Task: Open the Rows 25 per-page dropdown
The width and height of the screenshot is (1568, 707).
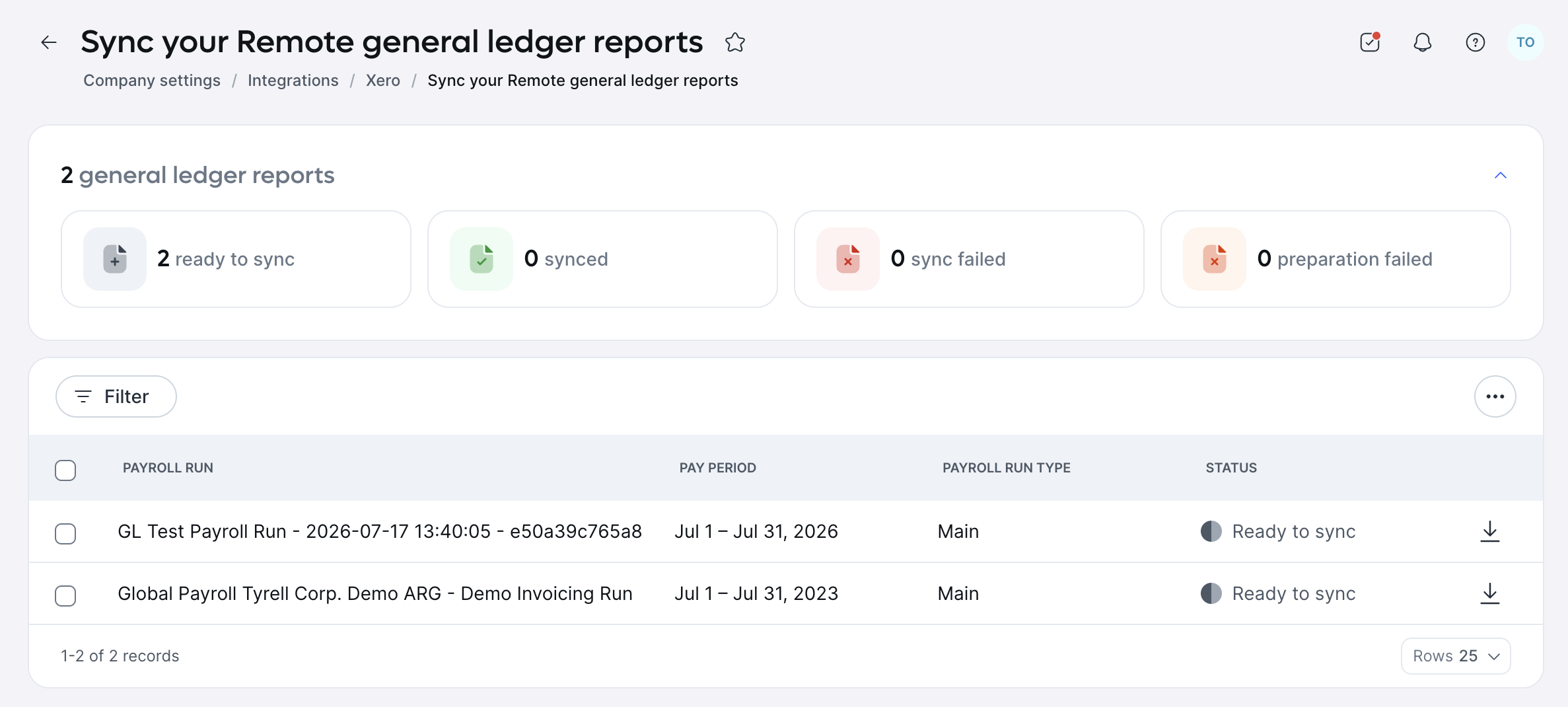Action: [1456, 656]
